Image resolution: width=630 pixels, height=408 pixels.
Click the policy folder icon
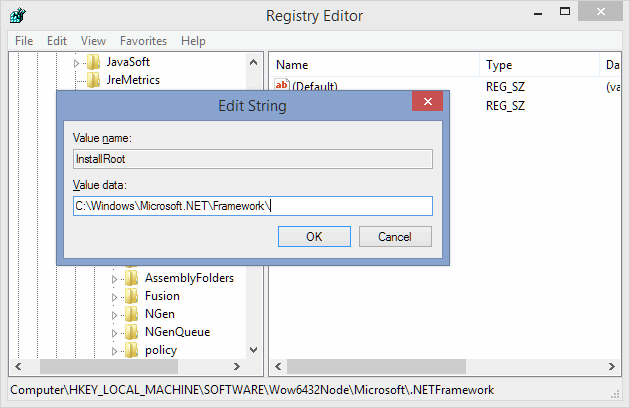point(131,350)
